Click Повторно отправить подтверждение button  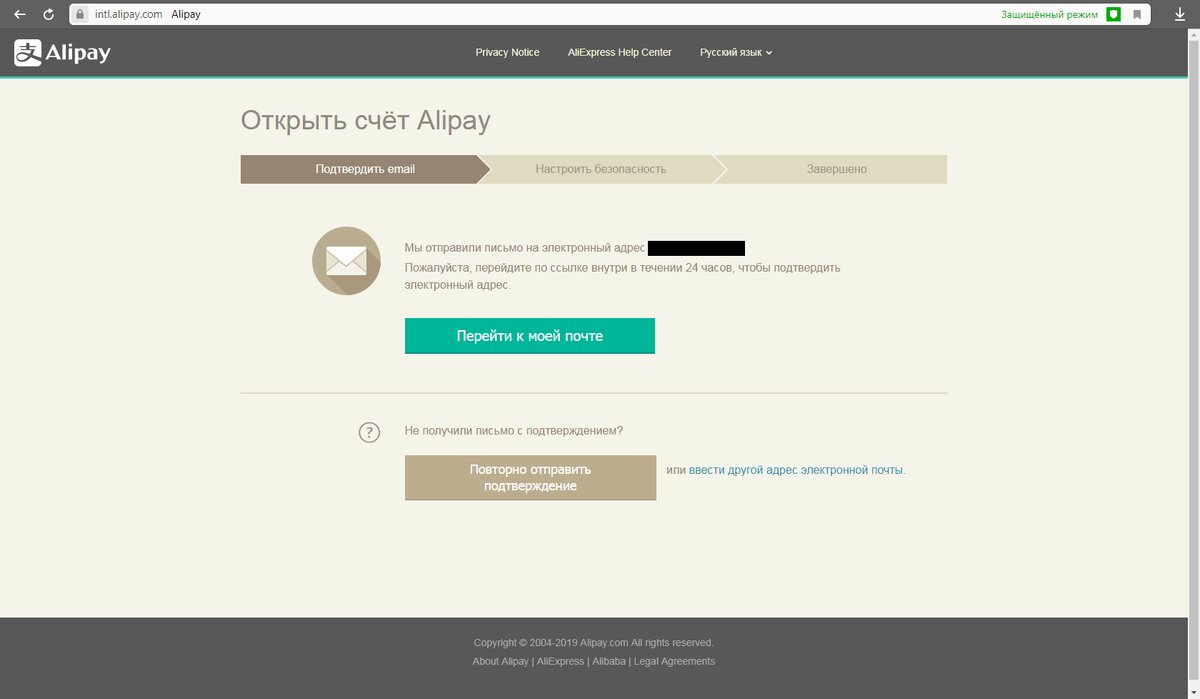coord(530,477)
